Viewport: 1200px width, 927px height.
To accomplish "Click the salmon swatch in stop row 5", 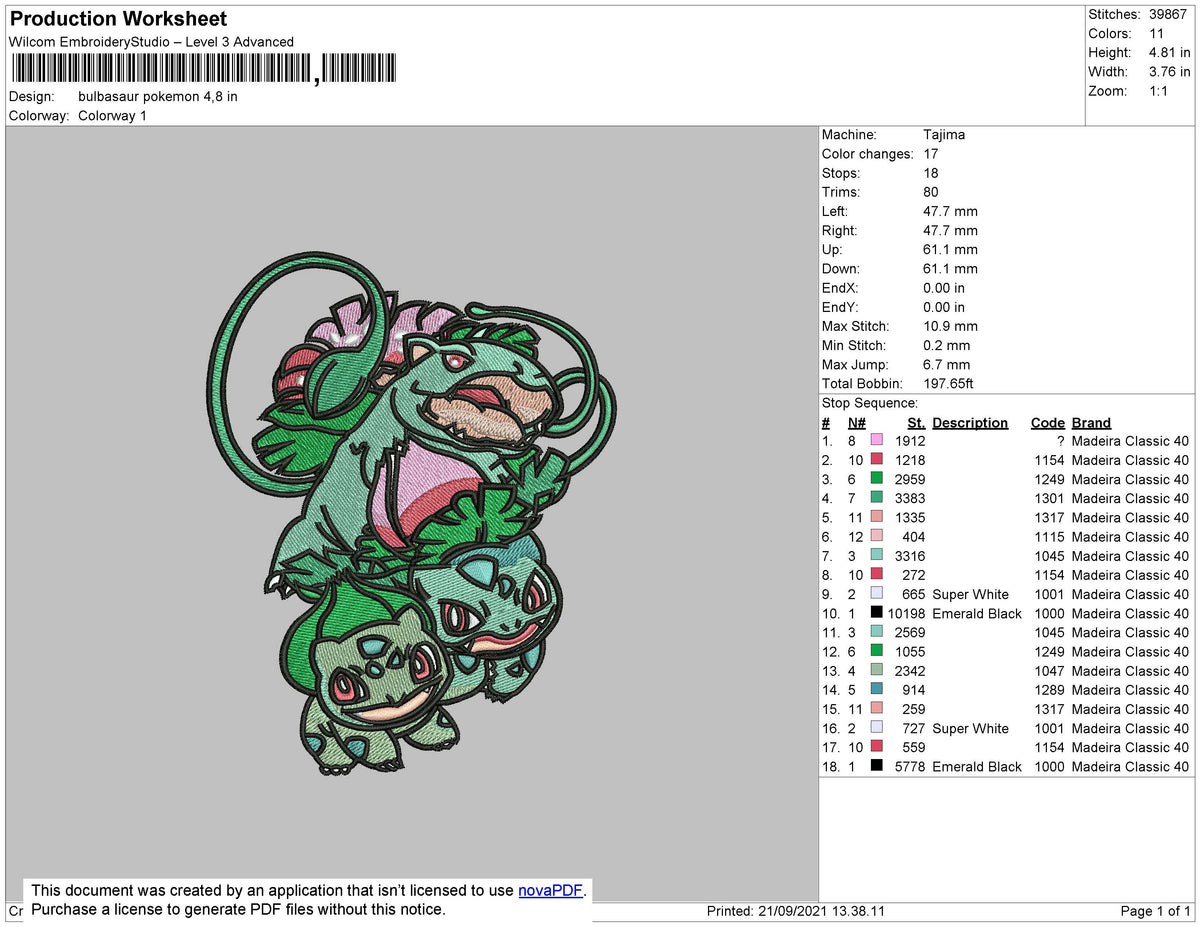I will coord(877,517).
